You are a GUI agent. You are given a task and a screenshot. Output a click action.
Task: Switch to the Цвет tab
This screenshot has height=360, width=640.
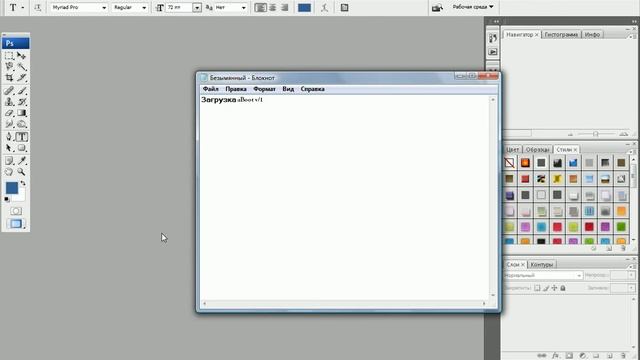(x=512, y=149)
